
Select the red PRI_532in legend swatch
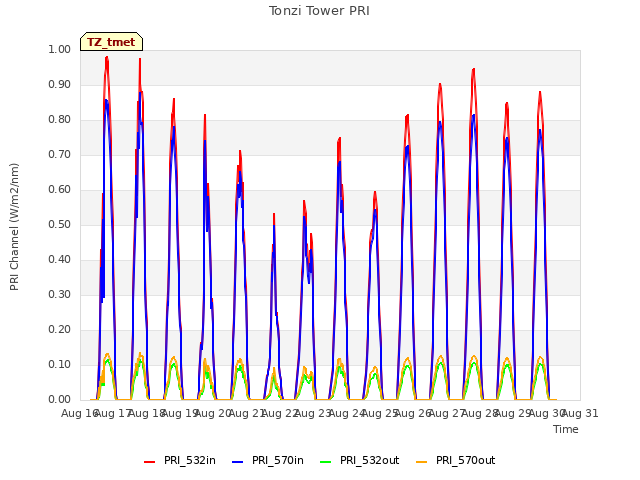click(150, 462)
